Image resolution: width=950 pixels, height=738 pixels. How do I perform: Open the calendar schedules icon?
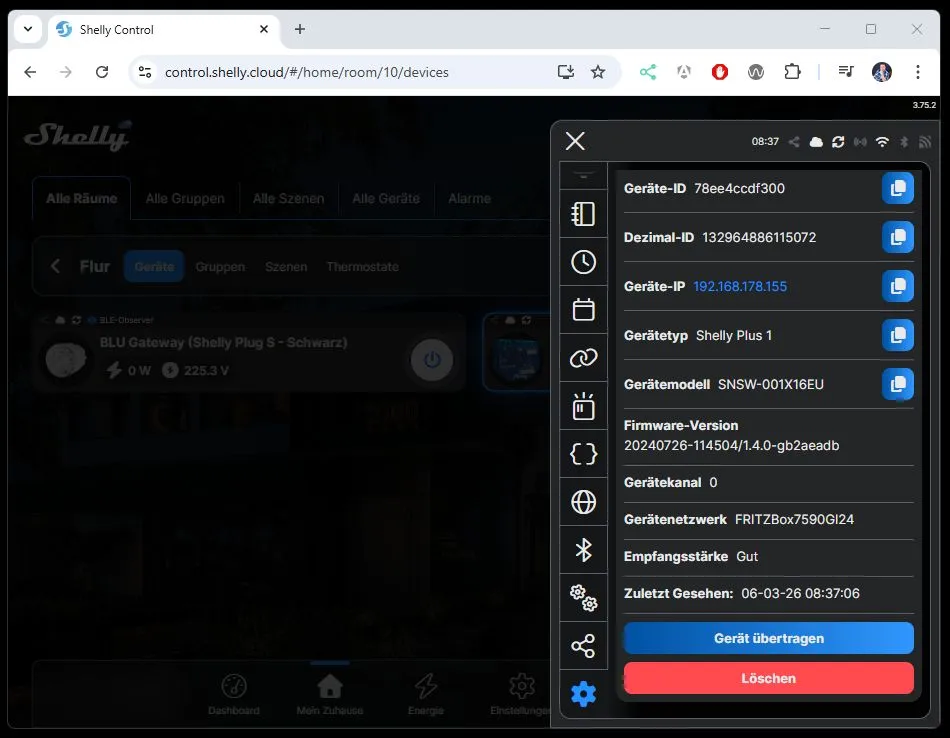pyautogui.click(x=583, y=310)
